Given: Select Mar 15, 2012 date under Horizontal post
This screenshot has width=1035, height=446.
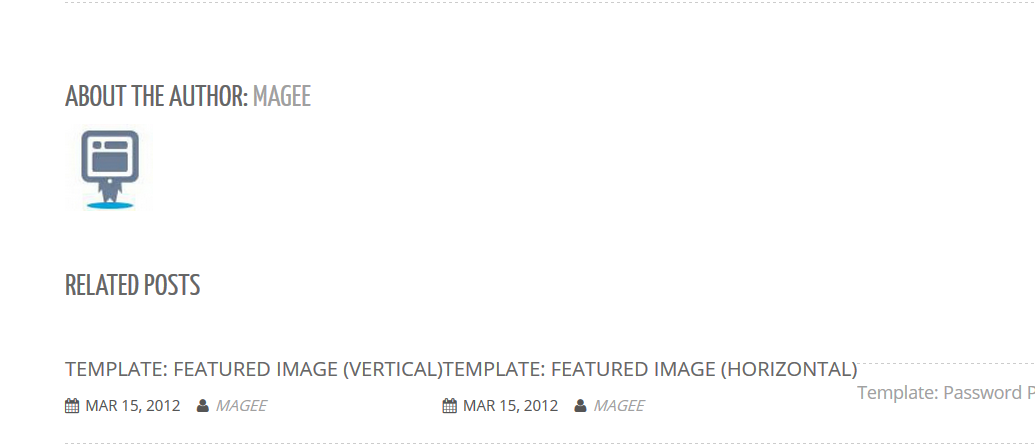Looking at the screenshot, I should click(x=510, y=406).
